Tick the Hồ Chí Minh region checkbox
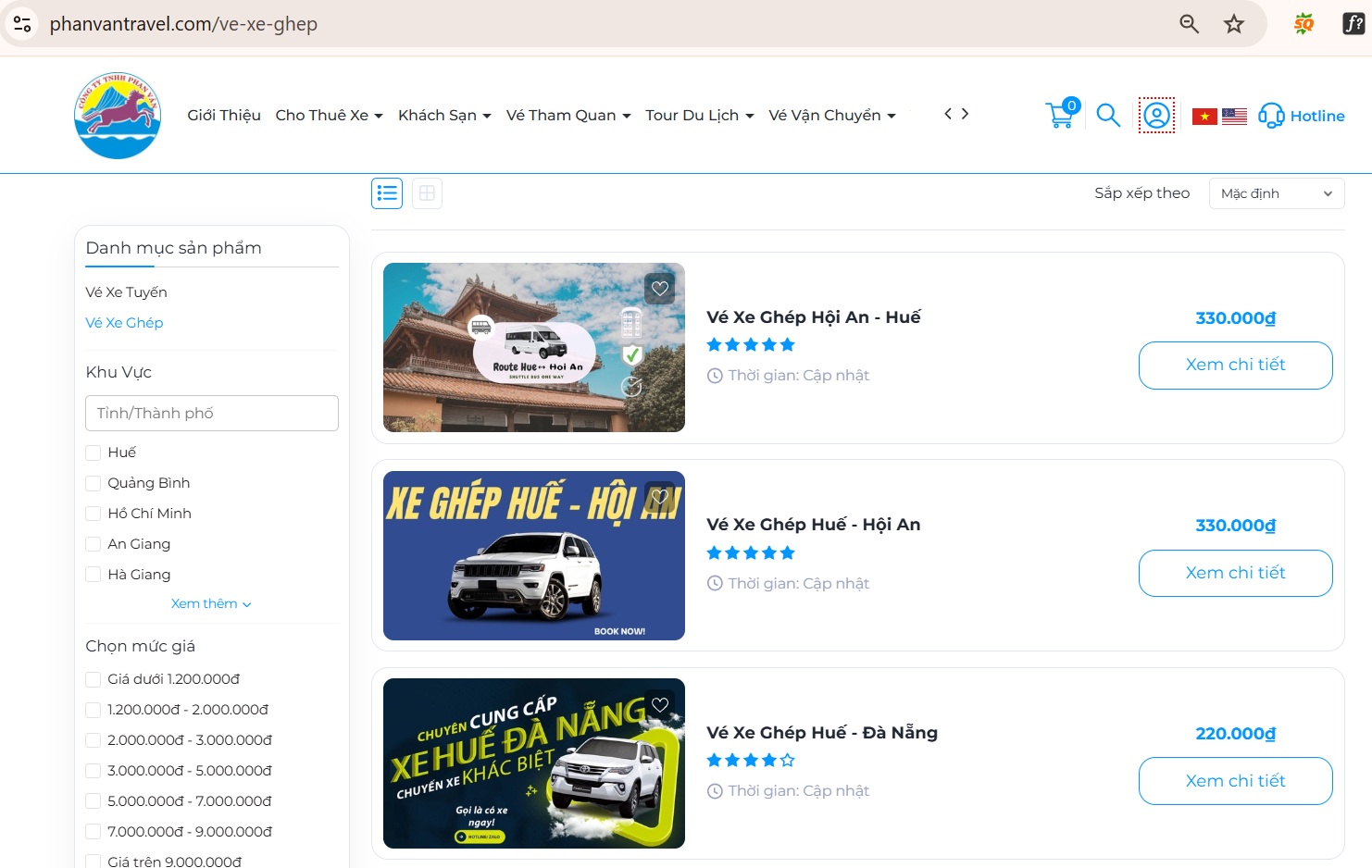 (x=93, y=514)
